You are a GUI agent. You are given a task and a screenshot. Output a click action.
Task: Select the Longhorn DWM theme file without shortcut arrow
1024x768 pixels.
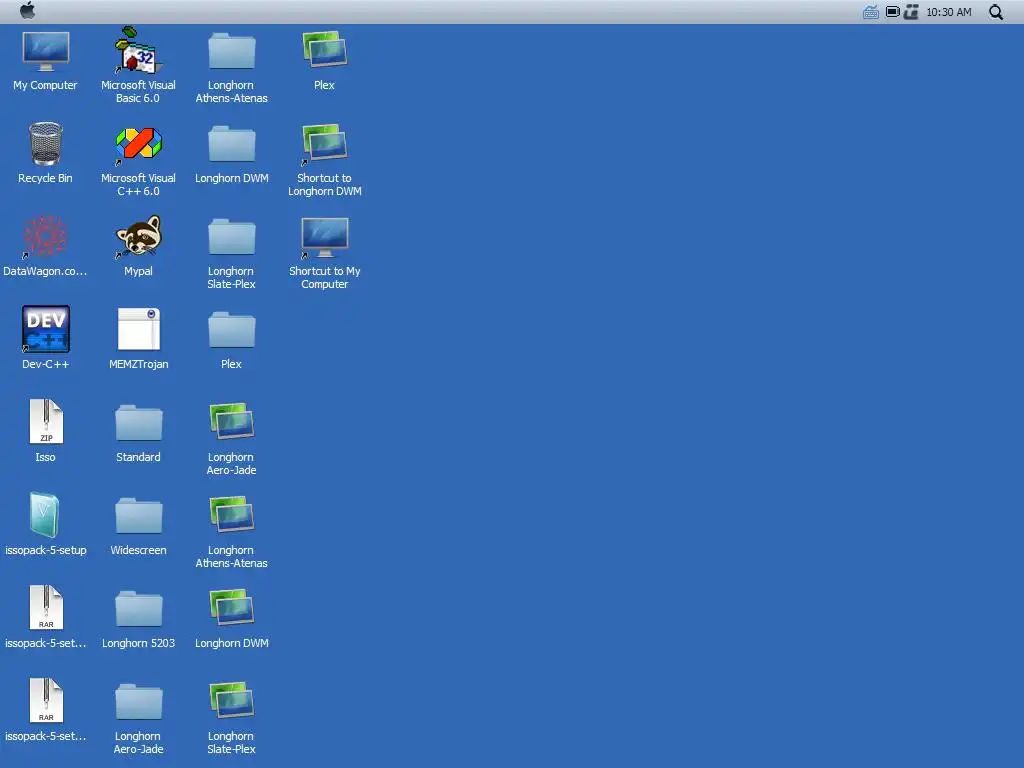click(x=231, y=607)
